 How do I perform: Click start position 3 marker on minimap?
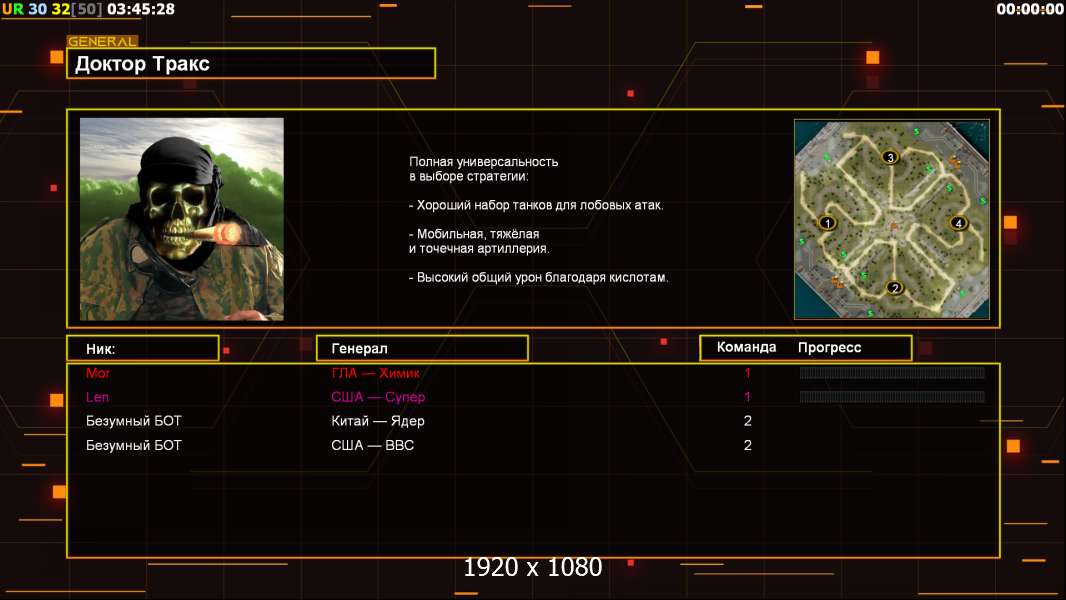tap(890, 157)
